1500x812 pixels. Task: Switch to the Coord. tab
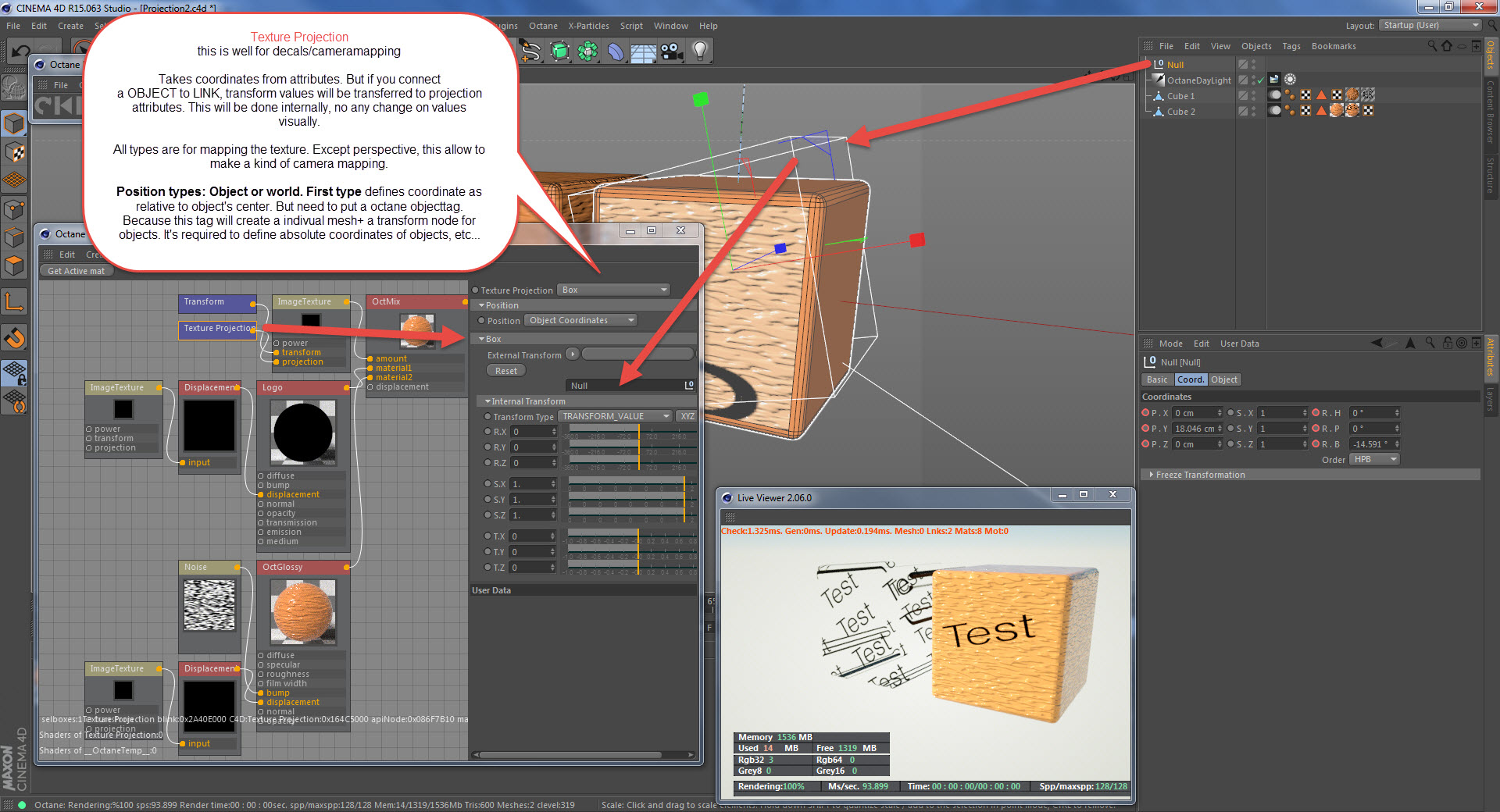pos(1191,379)
